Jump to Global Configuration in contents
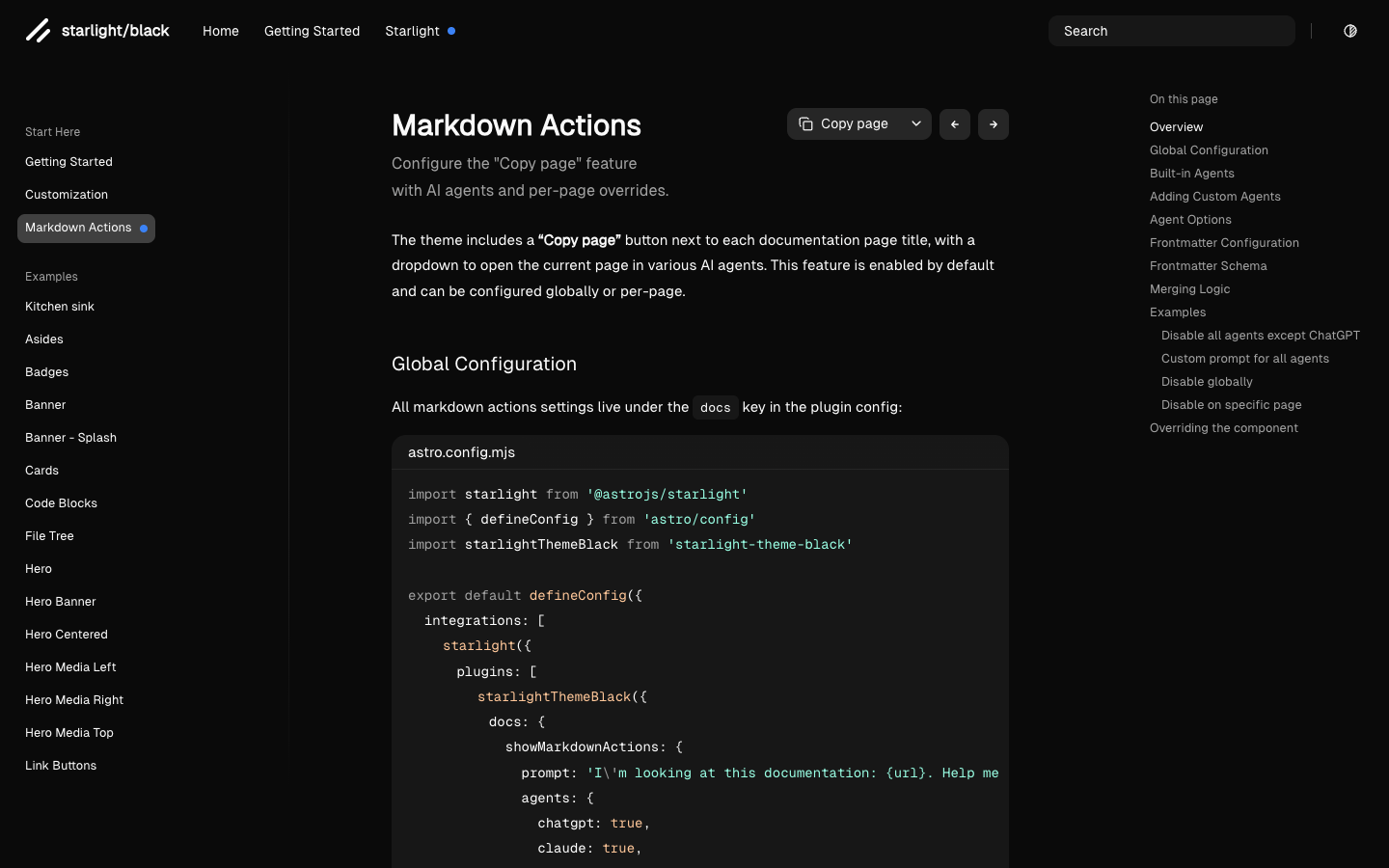This screenshot has height=868, width=1389. (1209, 150)
